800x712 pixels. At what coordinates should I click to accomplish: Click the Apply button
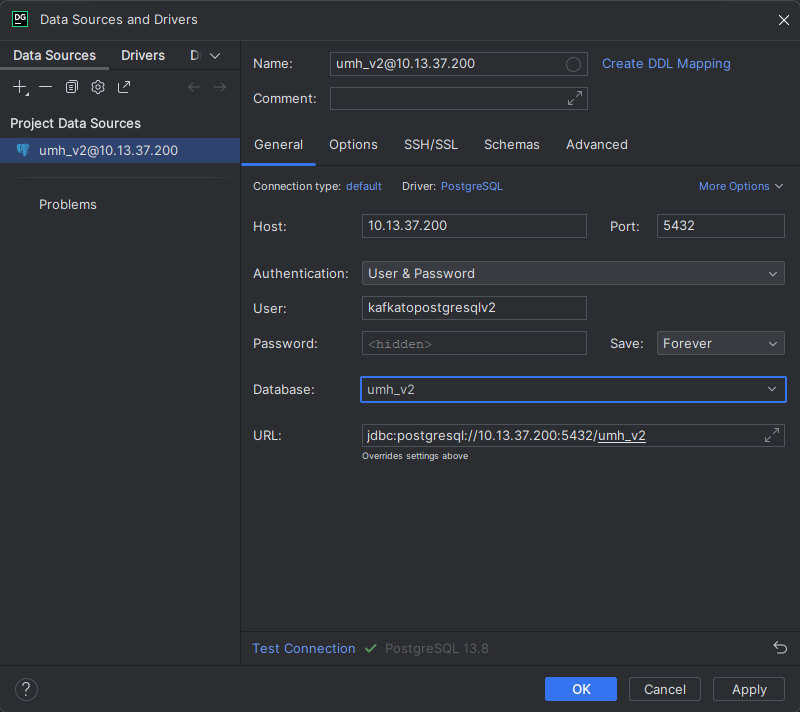point(749,689)
